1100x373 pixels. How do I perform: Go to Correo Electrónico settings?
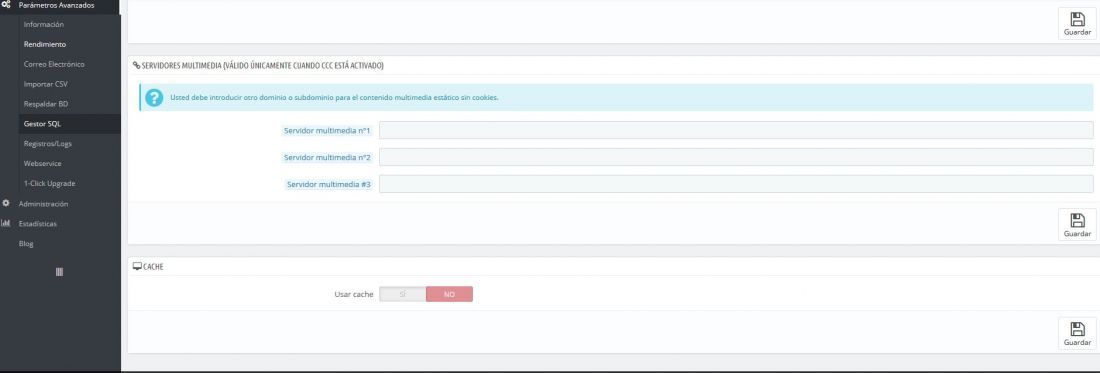pyautogui.click(x=54, y=65)
